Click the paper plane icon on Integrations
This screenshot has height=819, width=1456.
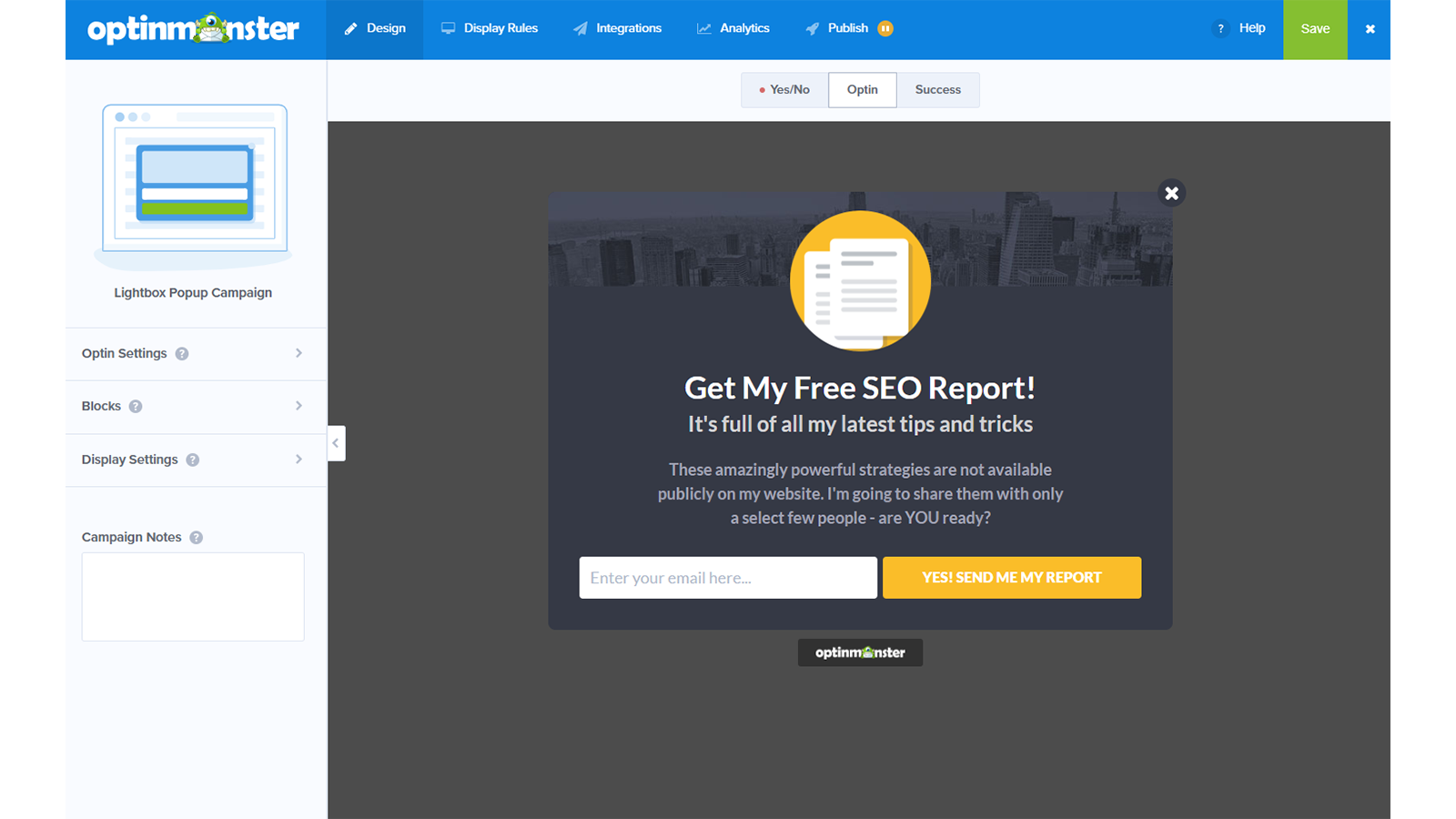[581, 29]
